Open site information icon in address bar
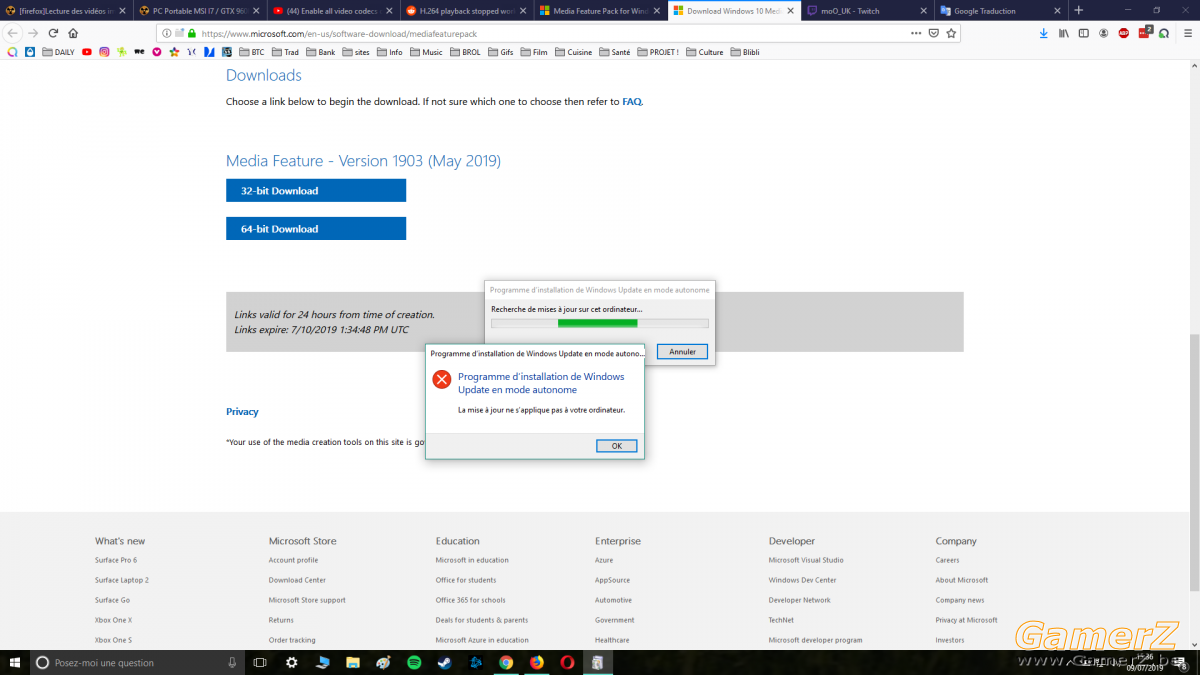 166,33
